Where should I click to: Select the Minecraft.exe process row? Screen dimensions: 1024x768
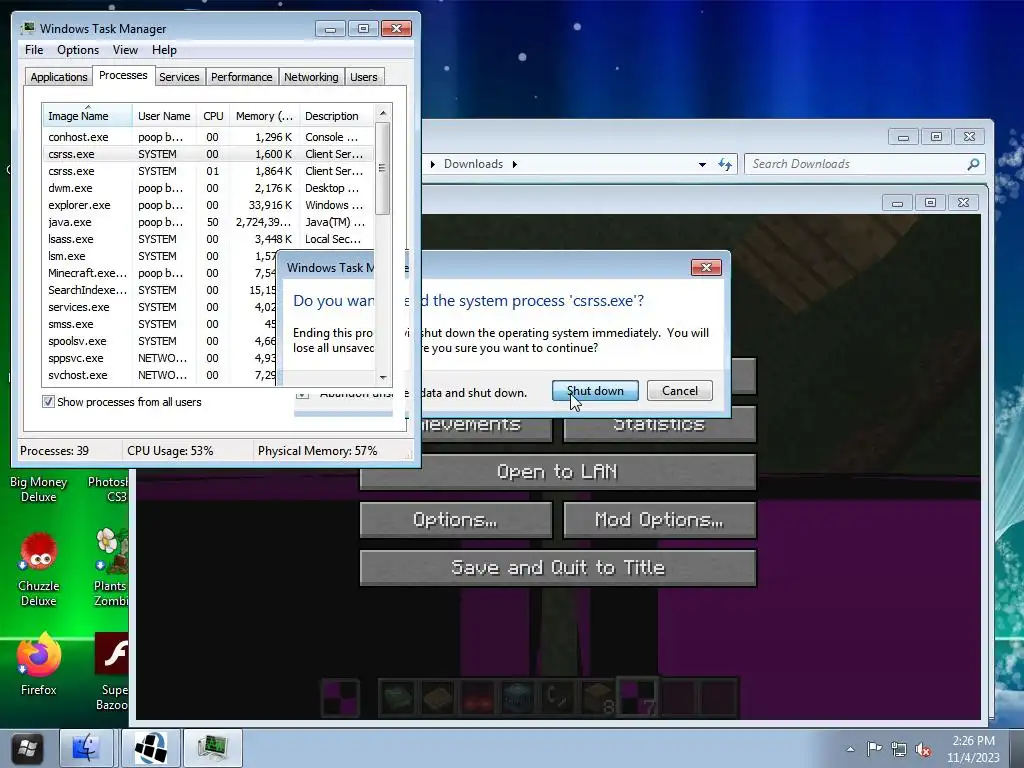(x=160, y=273)
